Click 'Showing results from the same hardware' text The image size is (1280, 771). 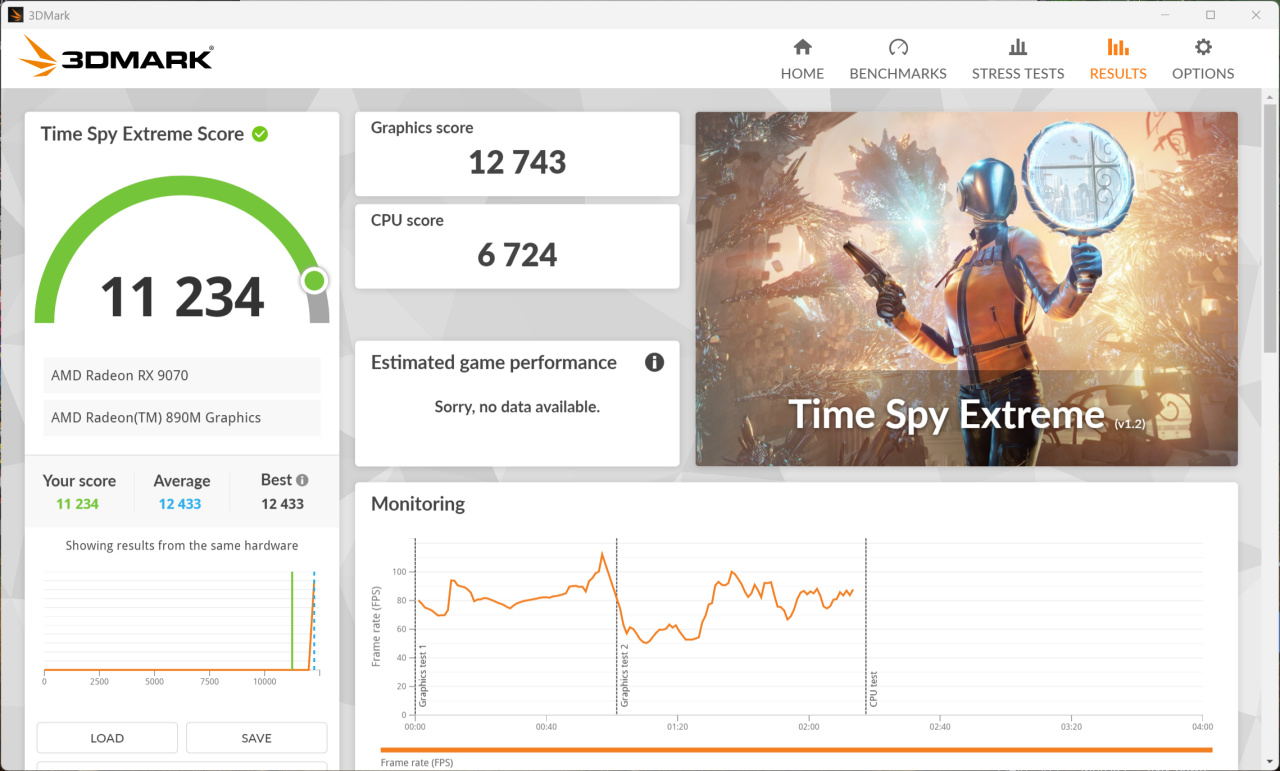[x=182, y=546]
